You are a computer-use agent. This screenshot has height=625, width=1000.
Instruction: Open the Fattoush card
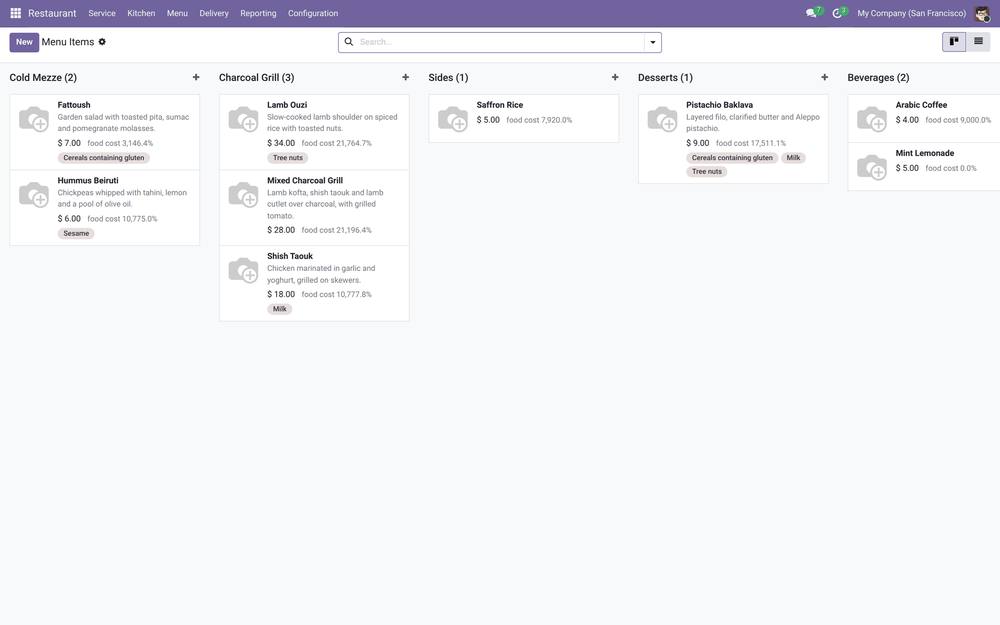coord(105,132)
